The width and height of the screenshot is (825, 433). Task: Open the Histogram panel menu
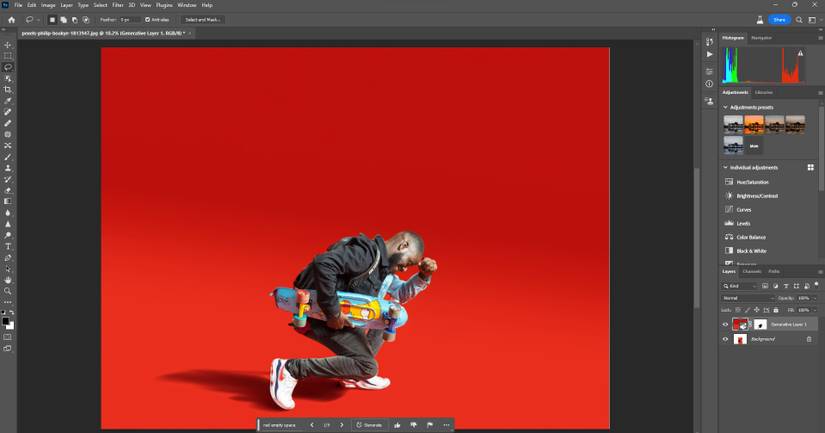[x=820, y=38]
